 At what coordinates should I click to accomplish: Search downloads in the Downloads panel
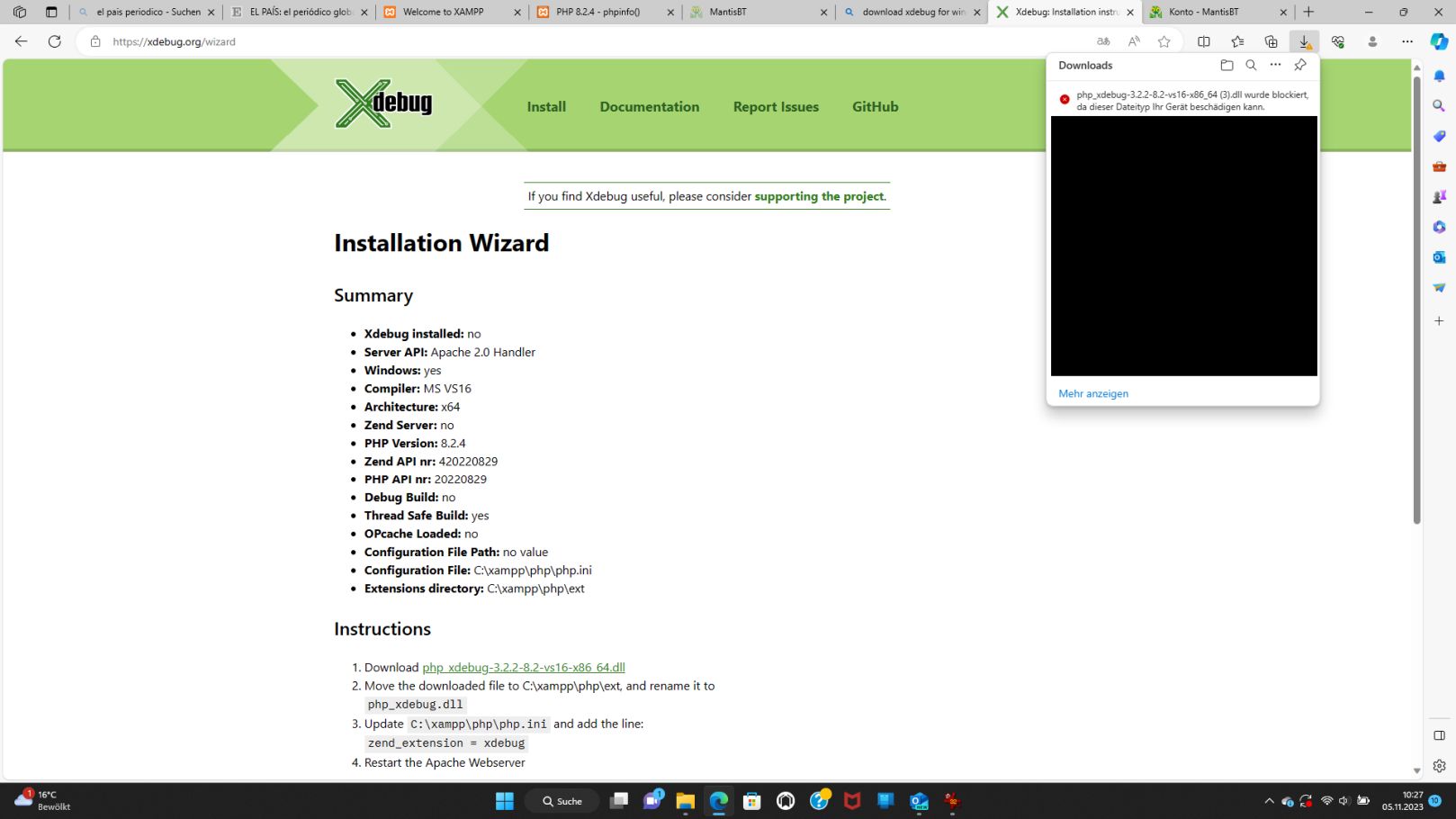(x=1251, y=65)
